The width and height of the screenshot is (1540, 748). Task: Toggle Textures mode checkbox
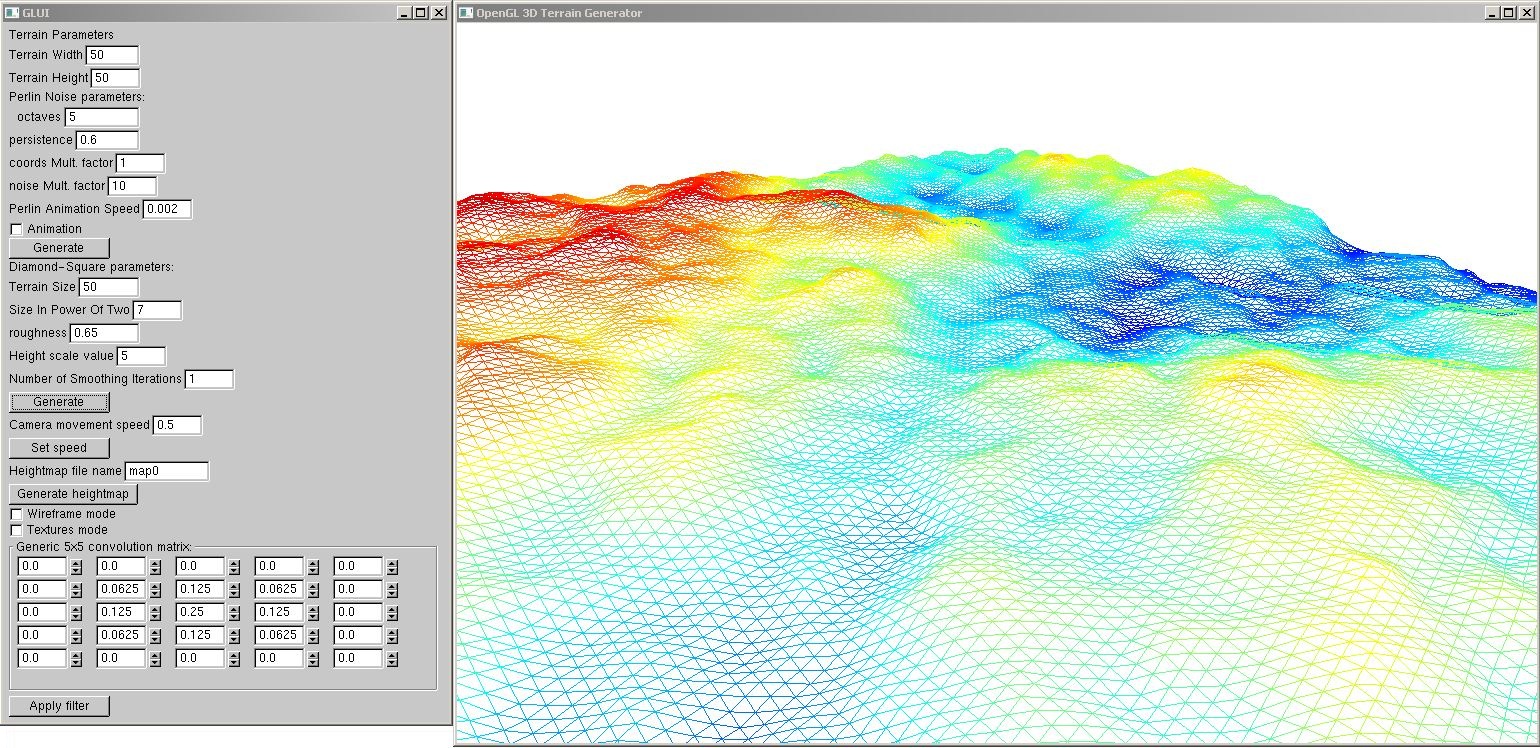click(x=16, y=530)
